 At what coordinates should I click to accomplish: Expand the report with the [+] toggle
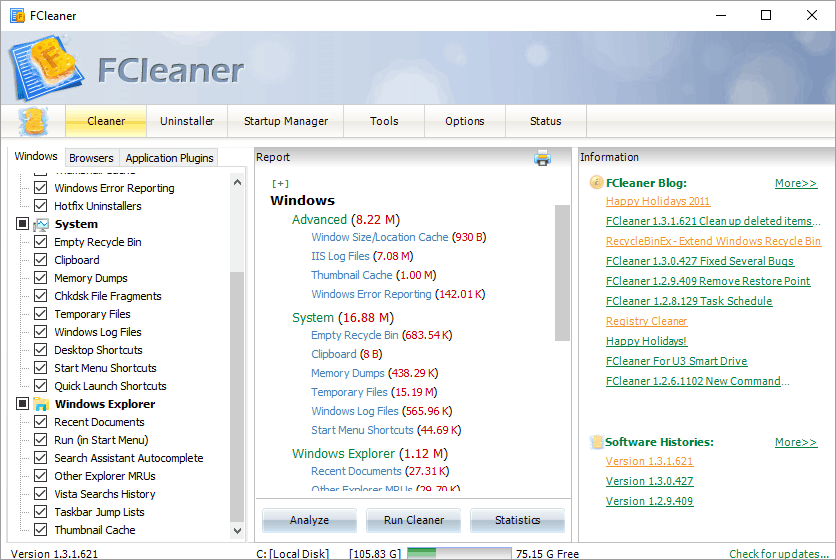tap(280, 183)
